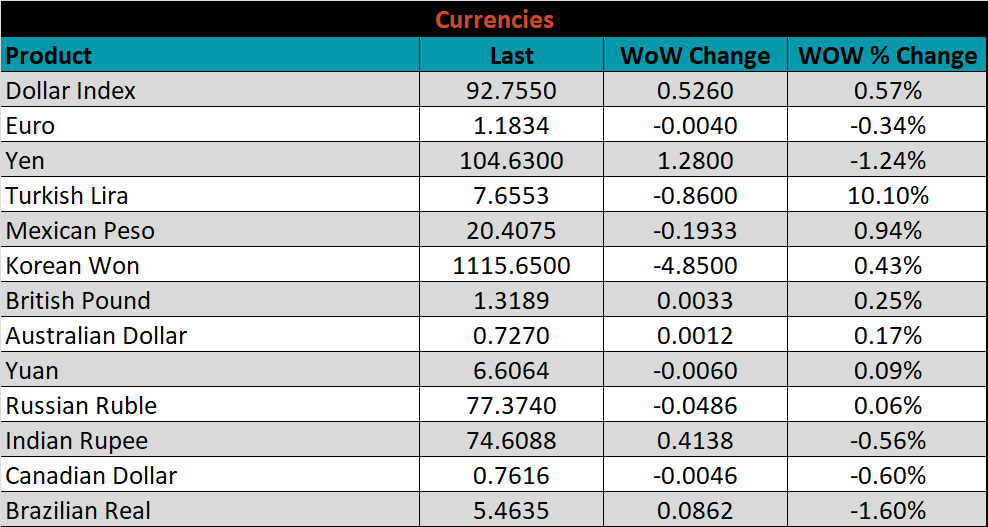Click the Currencies table title
This screenshot has width=988, height=527.
494,19
